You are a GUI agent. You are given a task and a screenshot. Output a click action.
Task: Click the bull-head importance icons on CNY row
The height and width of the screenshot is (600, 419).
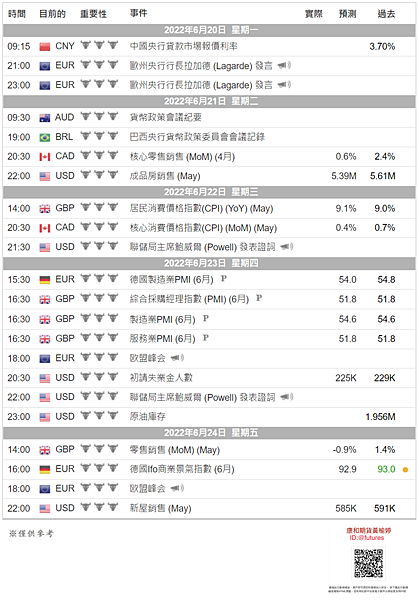tap(99, 46)
